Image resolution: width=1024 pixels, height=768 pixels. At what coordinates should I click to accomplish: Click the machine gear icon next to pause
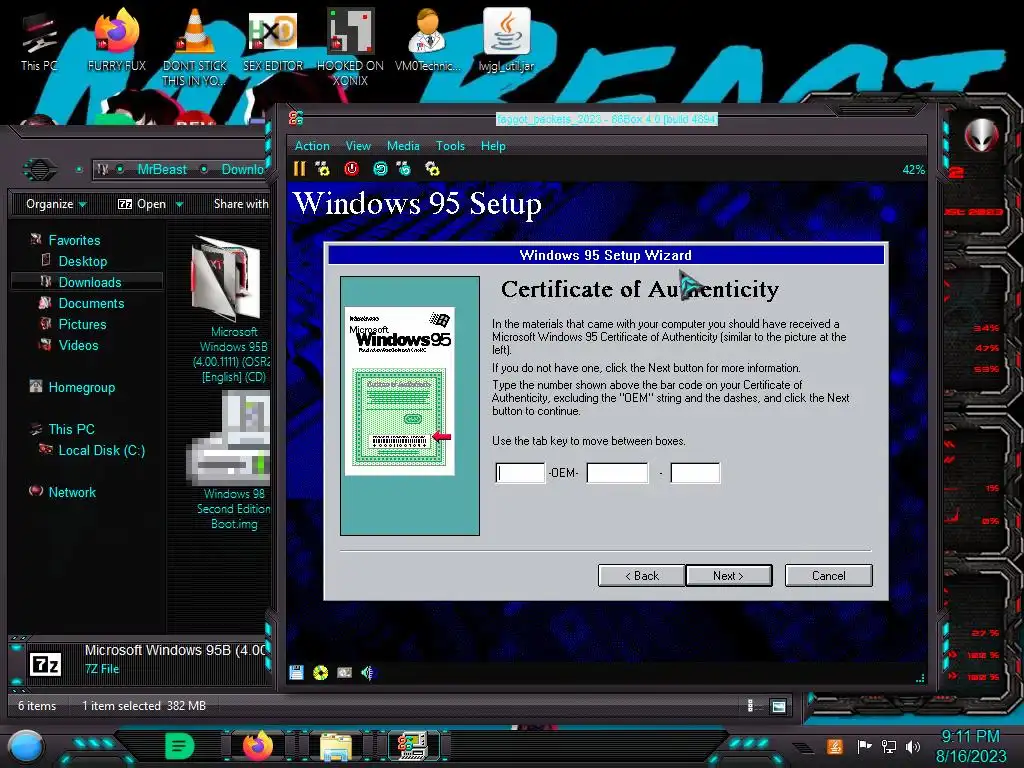(323, 169)
